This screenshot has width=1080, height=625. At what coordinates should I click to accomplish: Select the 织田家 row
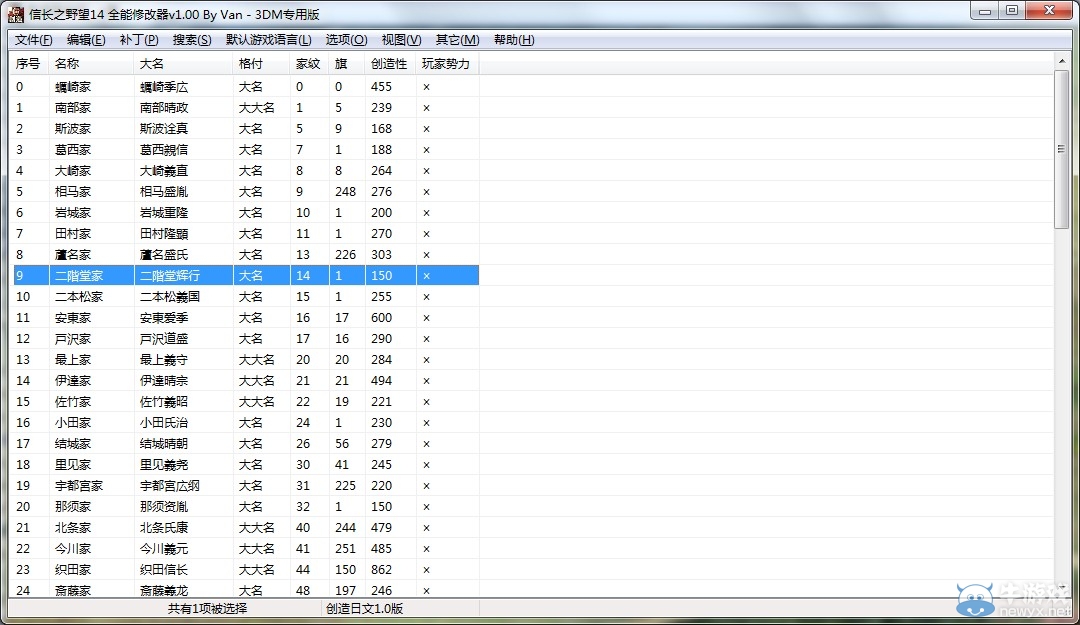pos(246,570)
